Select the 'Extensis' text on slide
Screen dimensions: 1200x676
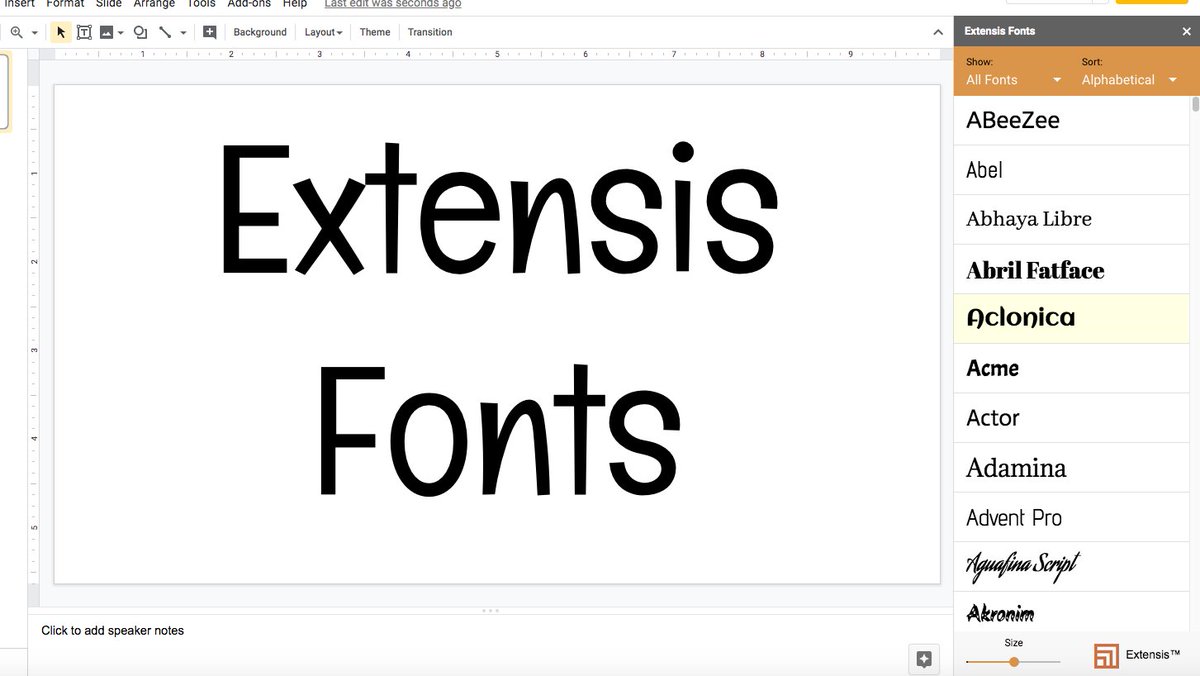point(498,209)
